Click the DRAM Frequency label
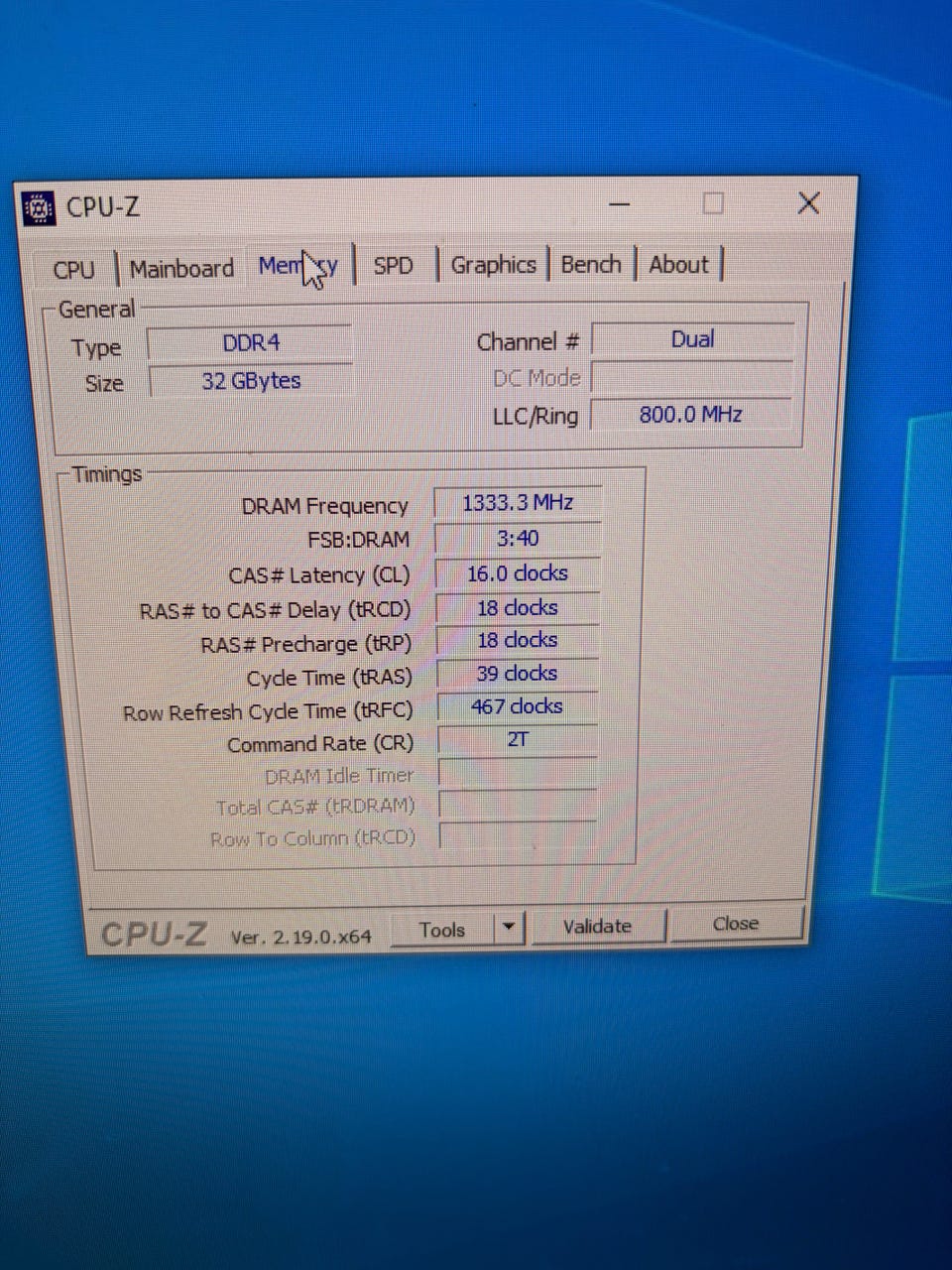The image size is (952, 1270). point(324,506)
